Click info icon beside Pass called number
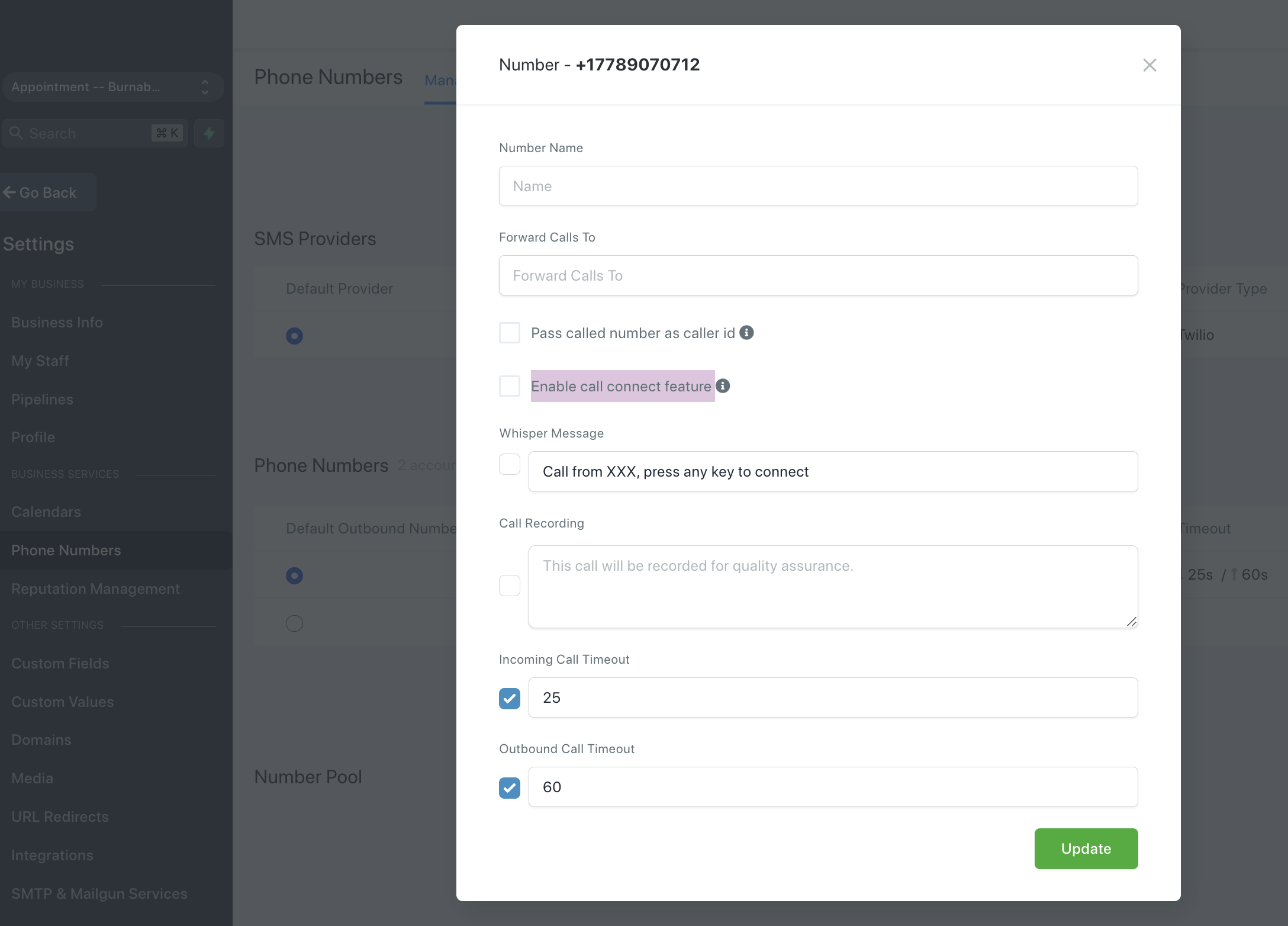 [746, 333]
